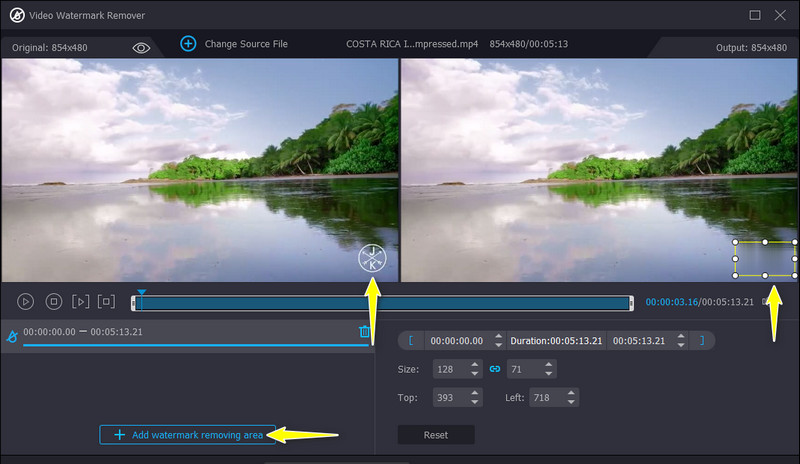This screenshot has width=800, height=464.
Task: Click the start time input field
Action: tap(456, 341)
